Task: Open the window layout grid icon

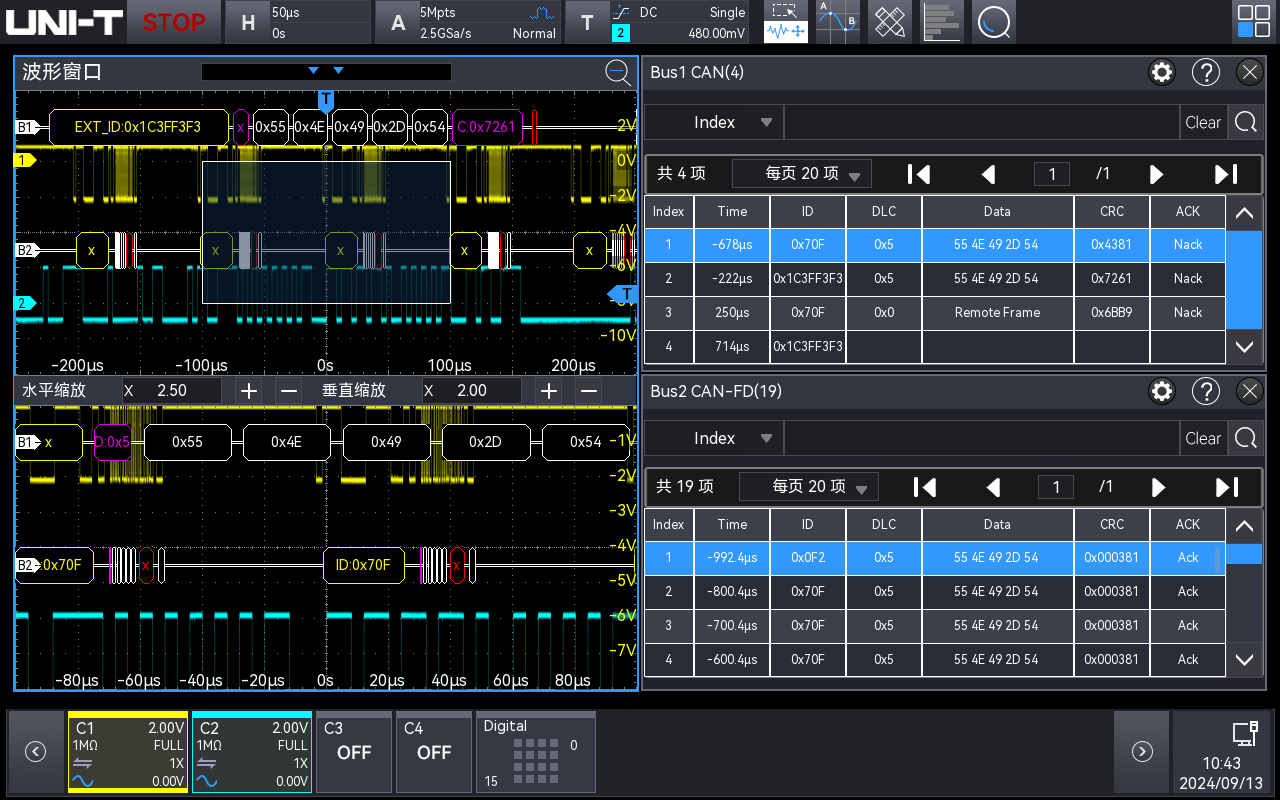Action: (1253, 22)
